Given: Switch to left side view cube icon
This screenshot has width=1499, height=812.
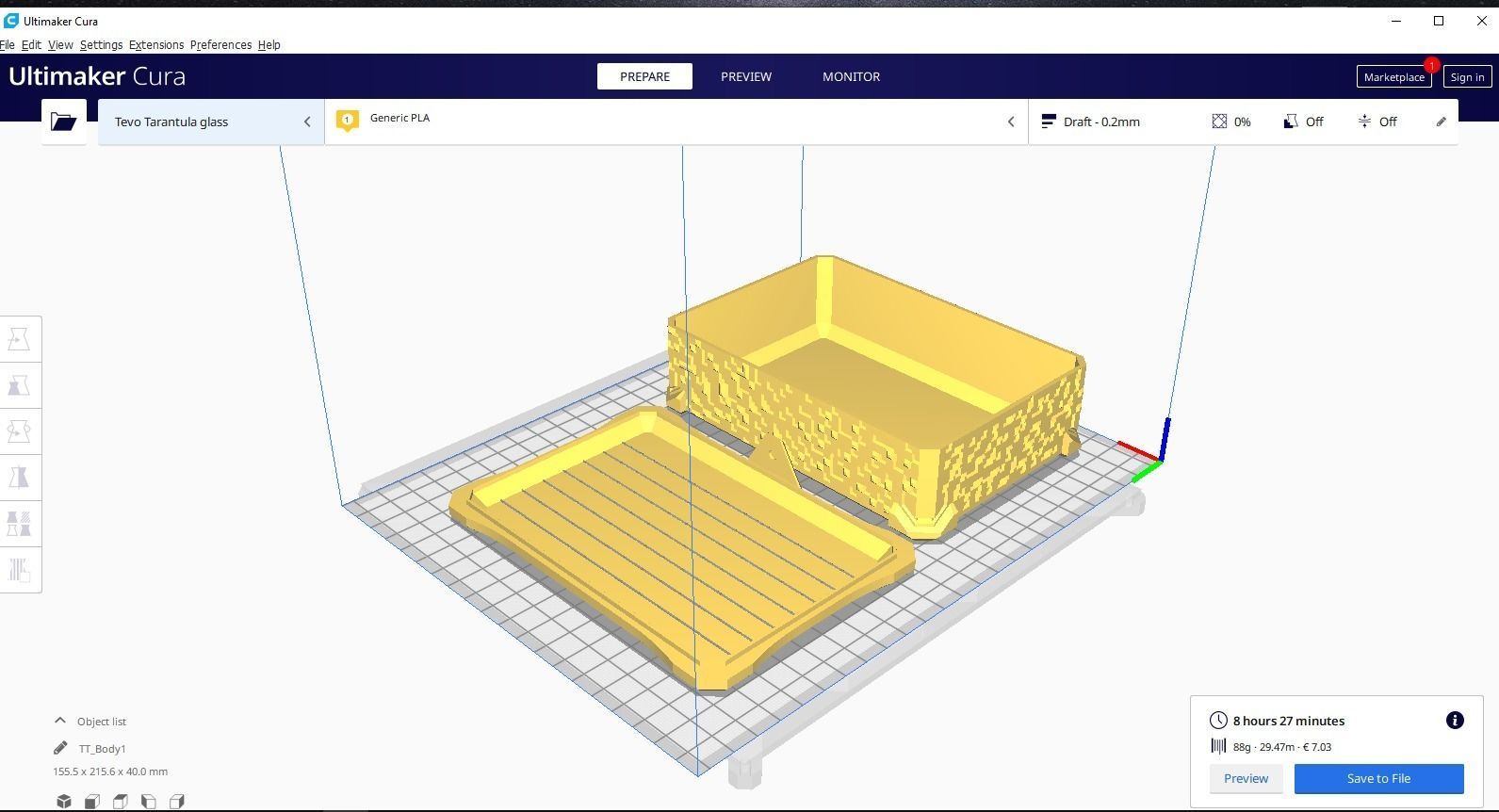Looking at the screenshot, I should (149, 802).
